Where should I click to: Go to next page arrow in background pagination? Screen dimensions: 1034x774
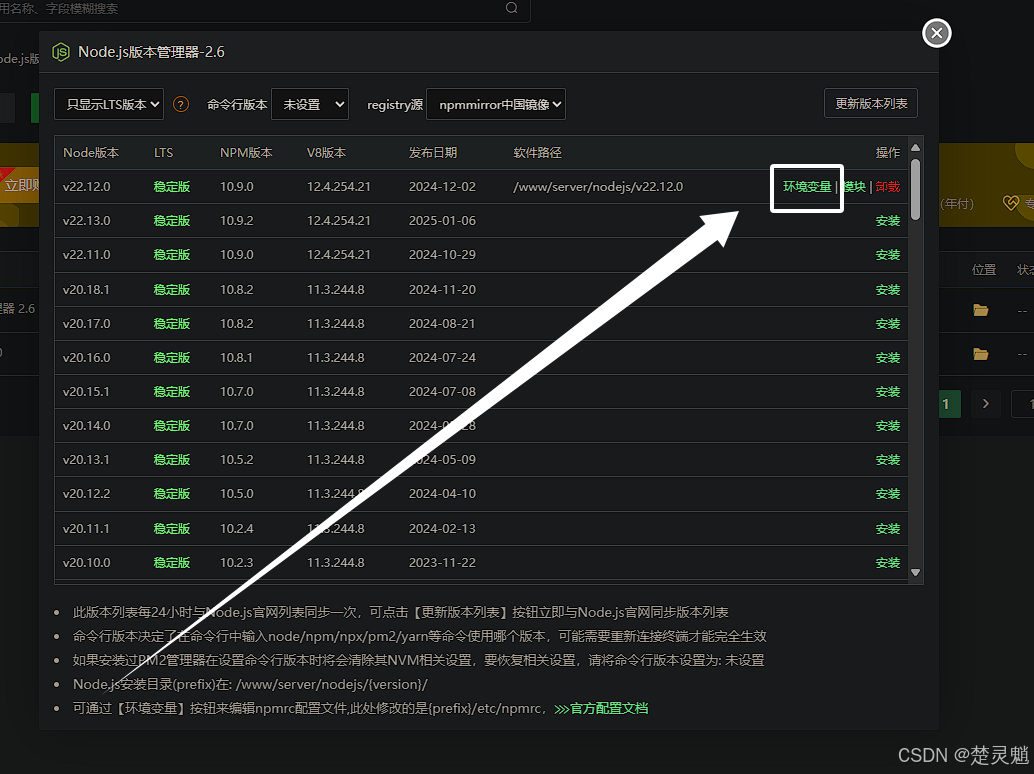tap(986, 403)
